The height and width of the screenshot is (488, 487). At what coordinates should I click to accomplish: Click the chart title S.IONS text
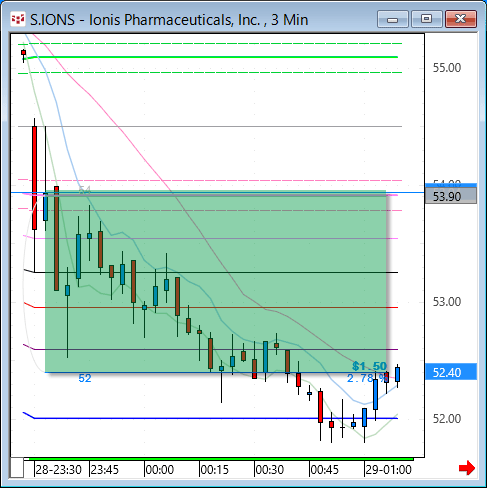[x=53, y=20]
